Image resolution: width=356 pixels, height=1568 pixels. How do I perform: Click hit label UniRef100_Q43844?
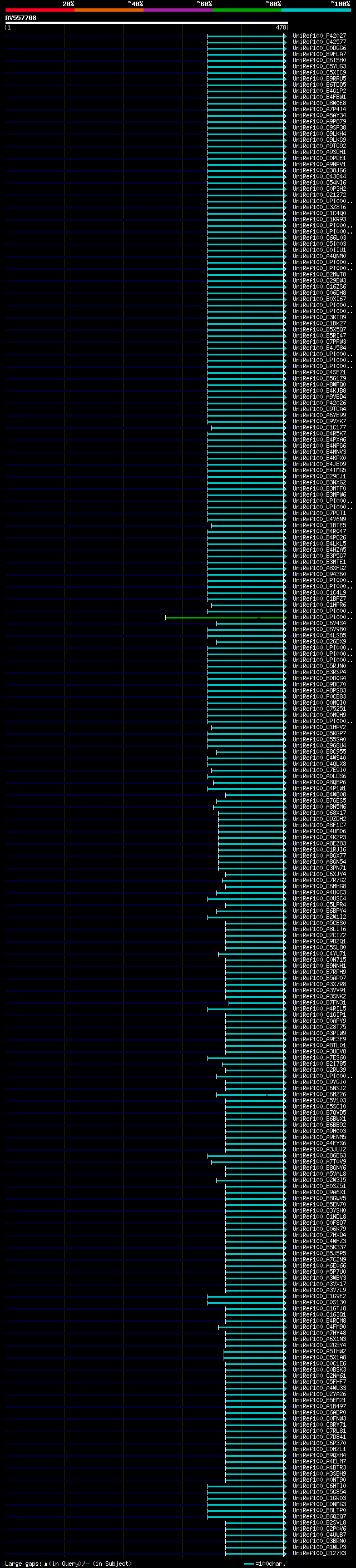click(x=319, y=176)
